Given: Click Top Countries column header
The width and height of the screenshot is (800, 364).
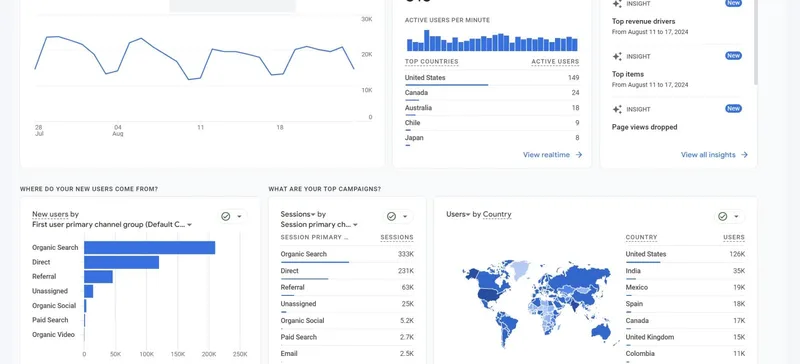Looking at the screenshot, I should pyautogui.click(x=432, y=62).
